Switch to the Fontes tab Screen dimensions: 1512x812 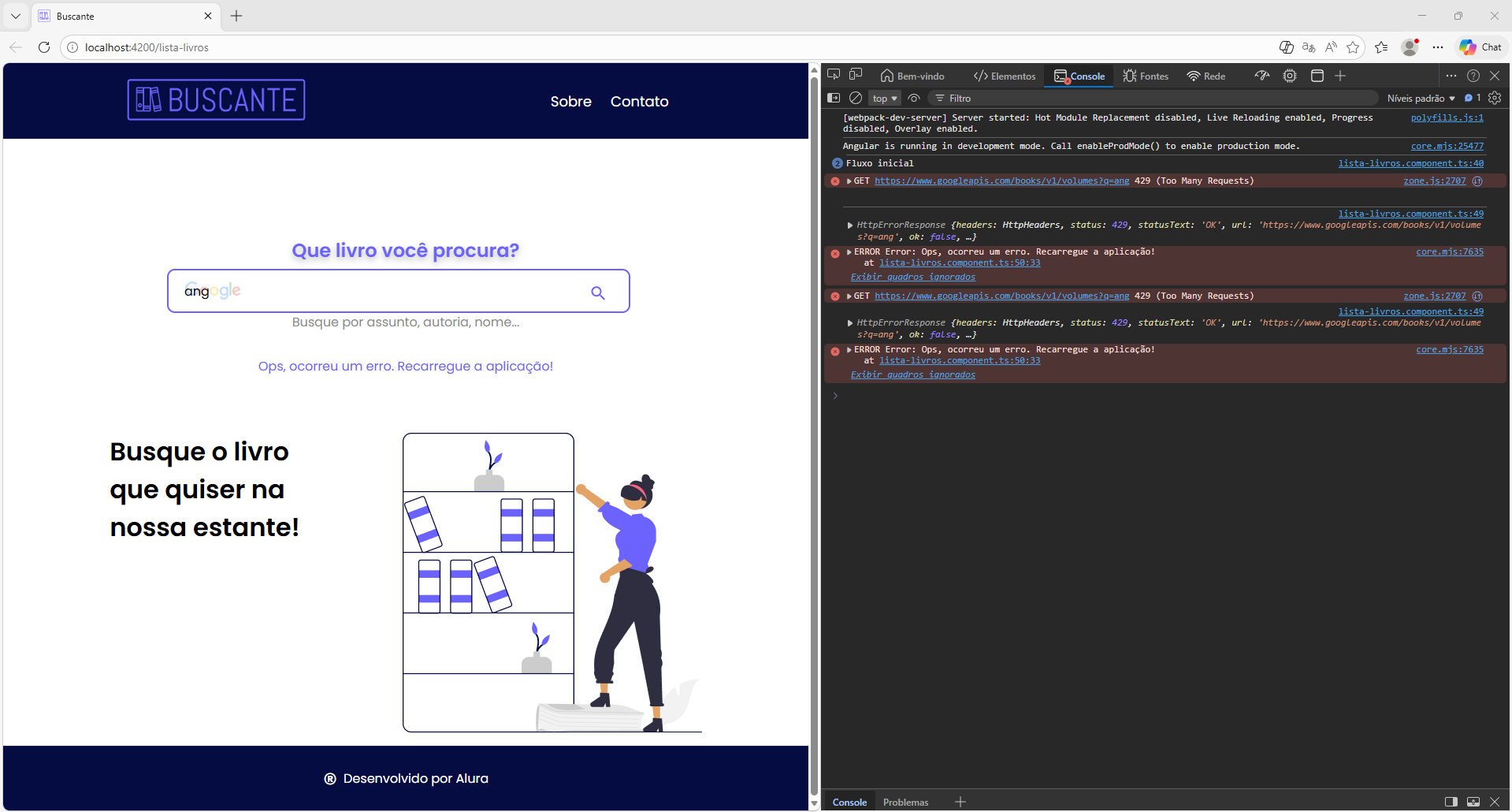click(1146, 76)
